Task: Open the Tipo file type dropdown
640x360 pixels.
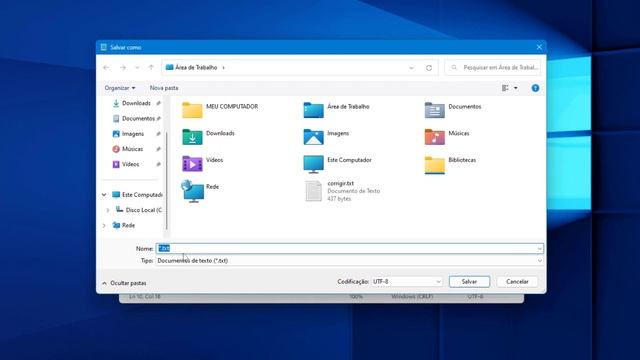Action: click(349, 260)
